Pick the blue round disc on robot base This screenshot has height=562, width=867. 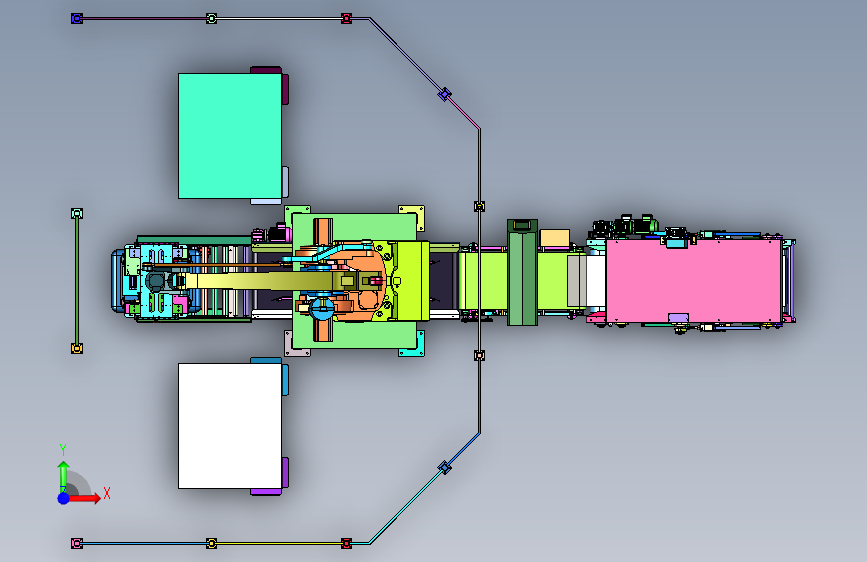[322, 309]
